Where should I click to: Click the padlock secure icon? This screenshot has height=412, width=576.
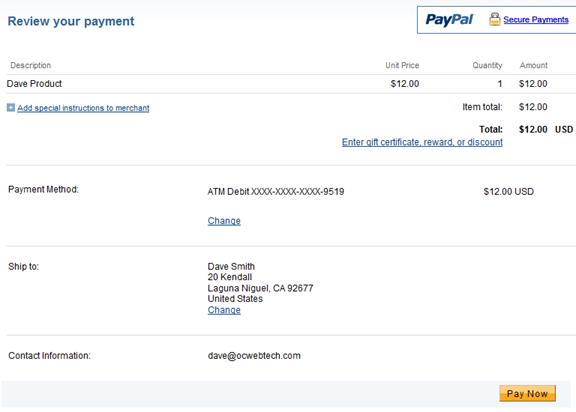tap(494, 19)
